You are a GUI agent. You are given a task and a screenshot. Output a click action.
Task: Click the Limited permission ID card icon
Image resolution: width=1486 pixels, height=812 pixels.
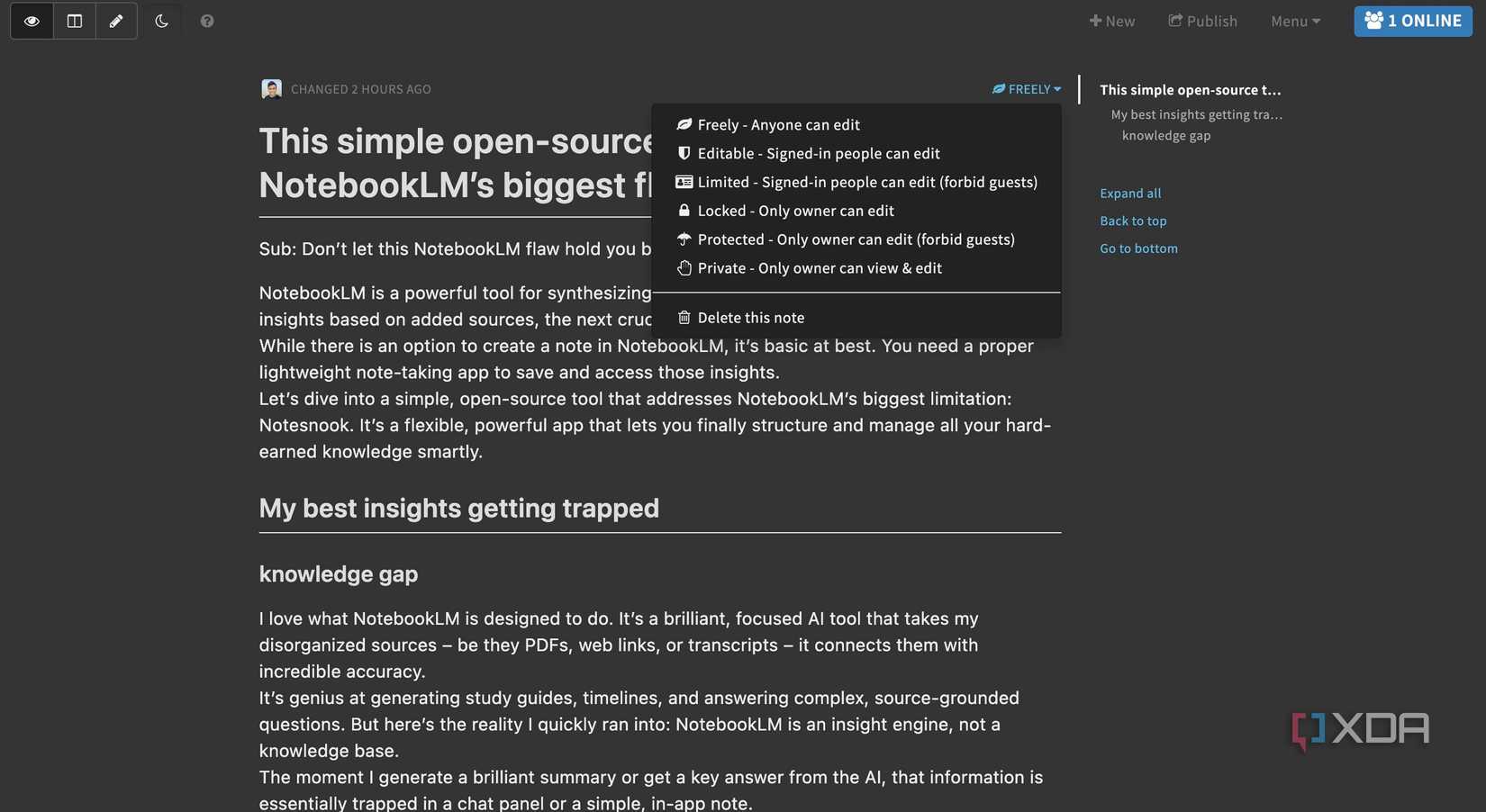(684, 182)
